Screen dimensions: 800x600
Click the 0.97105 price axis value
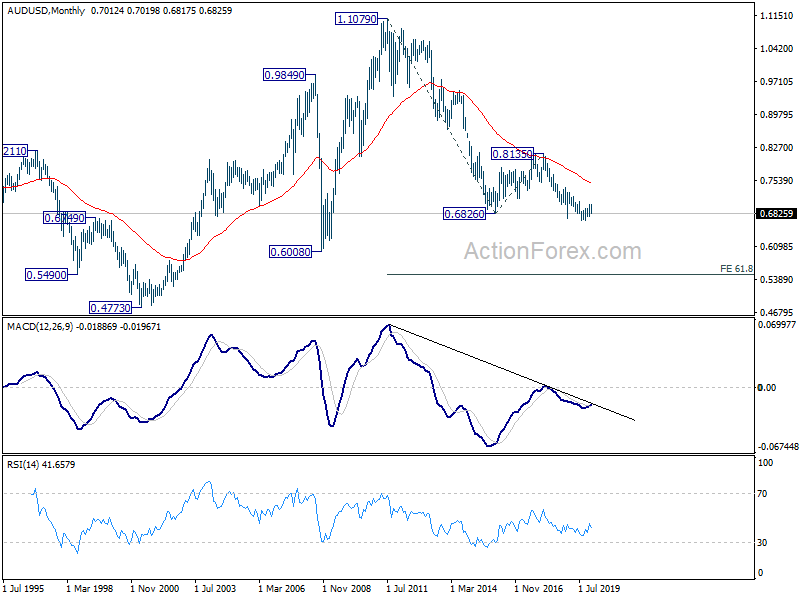pos(777,82)
